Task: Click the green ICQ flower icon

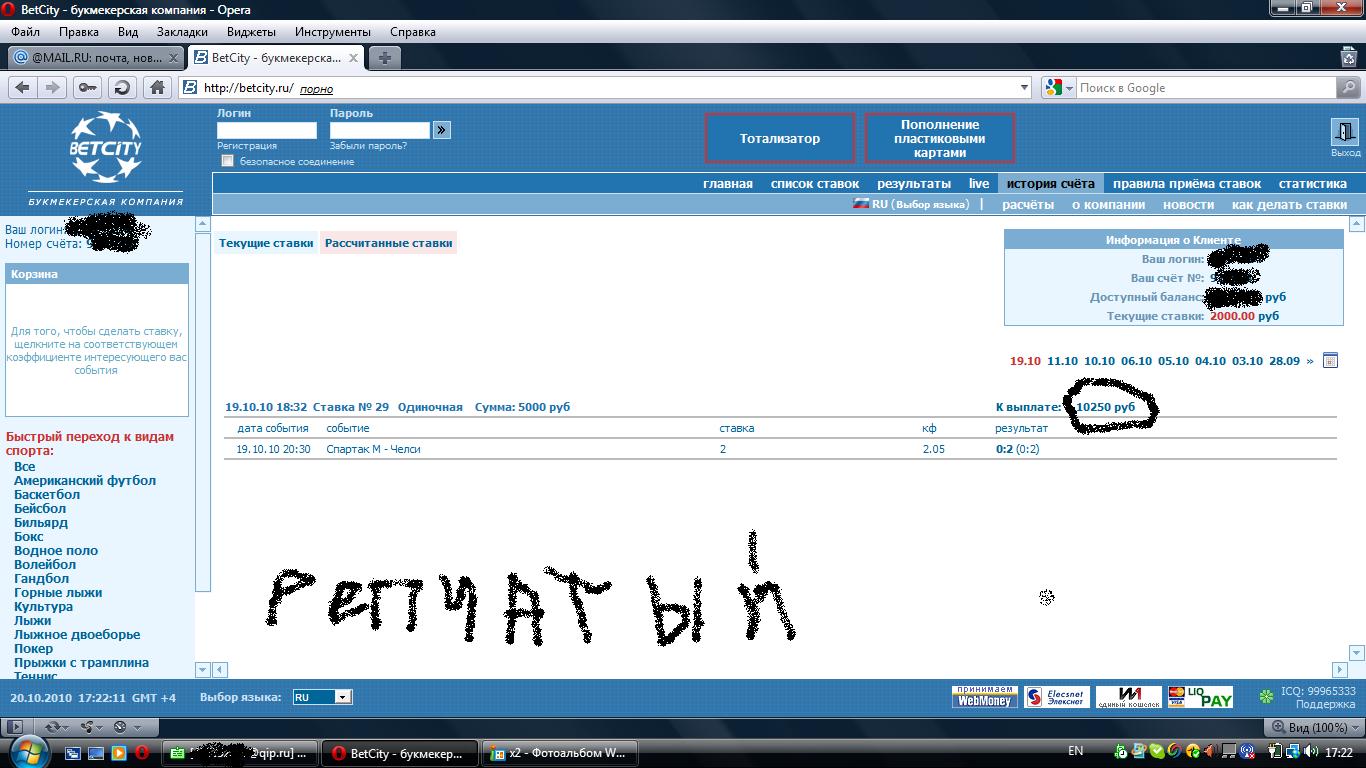Action: tap(1266, 696)
